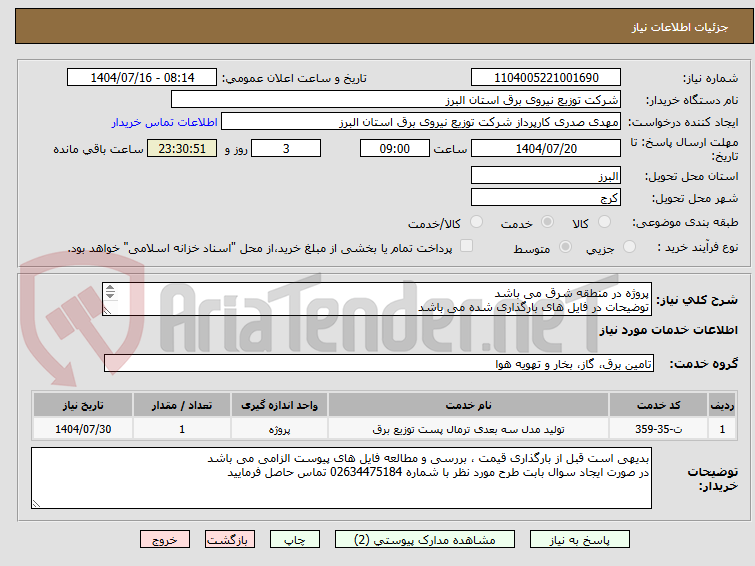This screenshot has width=755, height=566.
Task: Click the unit cell پروژه
Action: [279, 429]
